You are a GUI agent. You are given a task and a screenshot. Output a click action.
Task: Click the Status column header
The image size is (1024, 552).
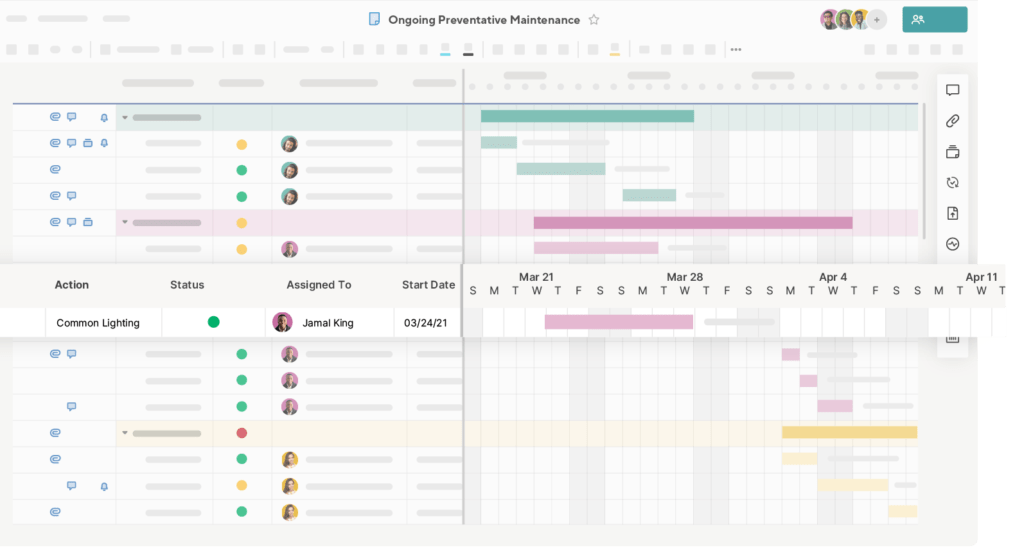[187, 285]
